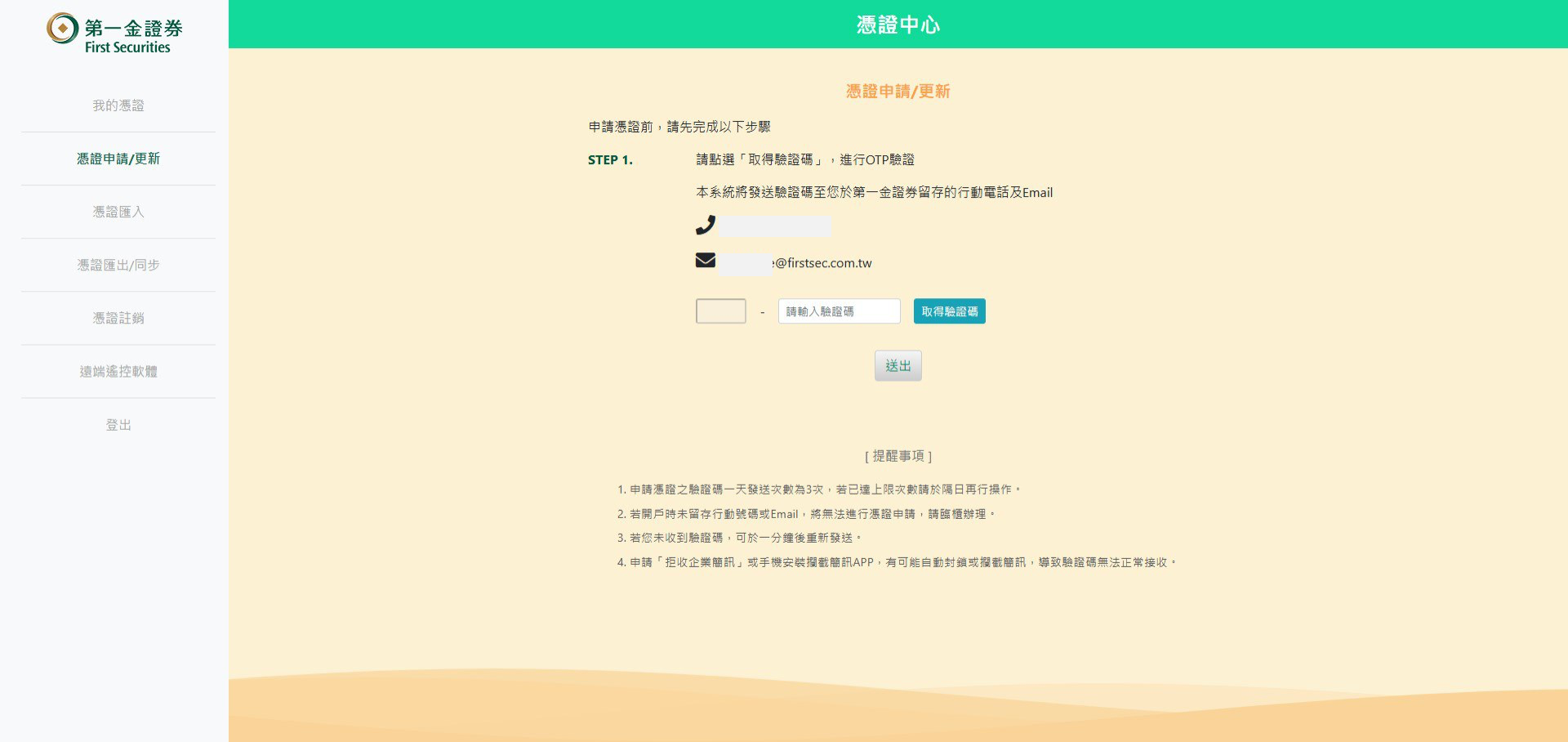1568x742 pixels.
Task: Click the 憑證中心 header title
Action: click(898, 25)
